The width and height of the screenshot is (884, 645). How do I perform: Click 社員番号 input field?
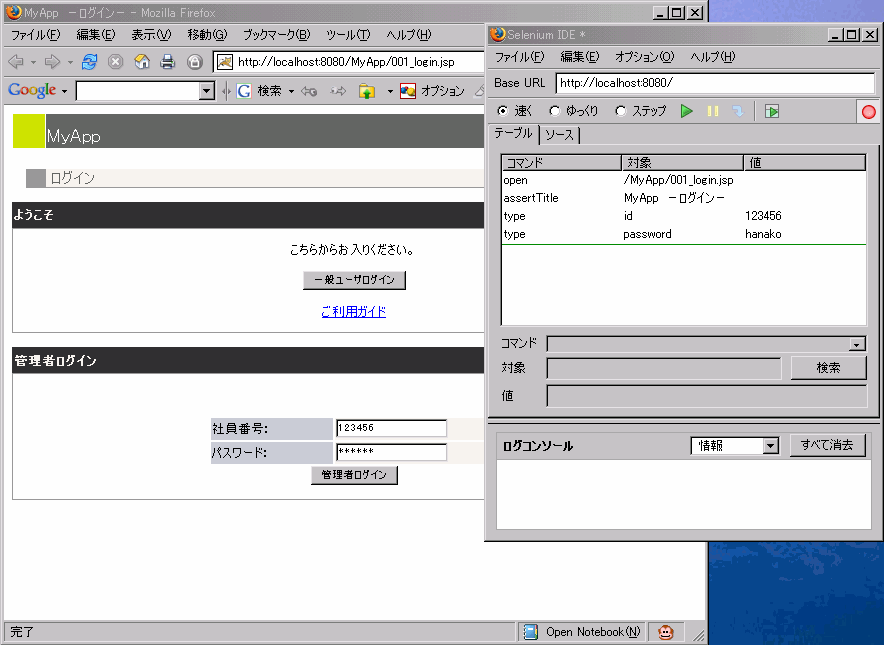391,428
